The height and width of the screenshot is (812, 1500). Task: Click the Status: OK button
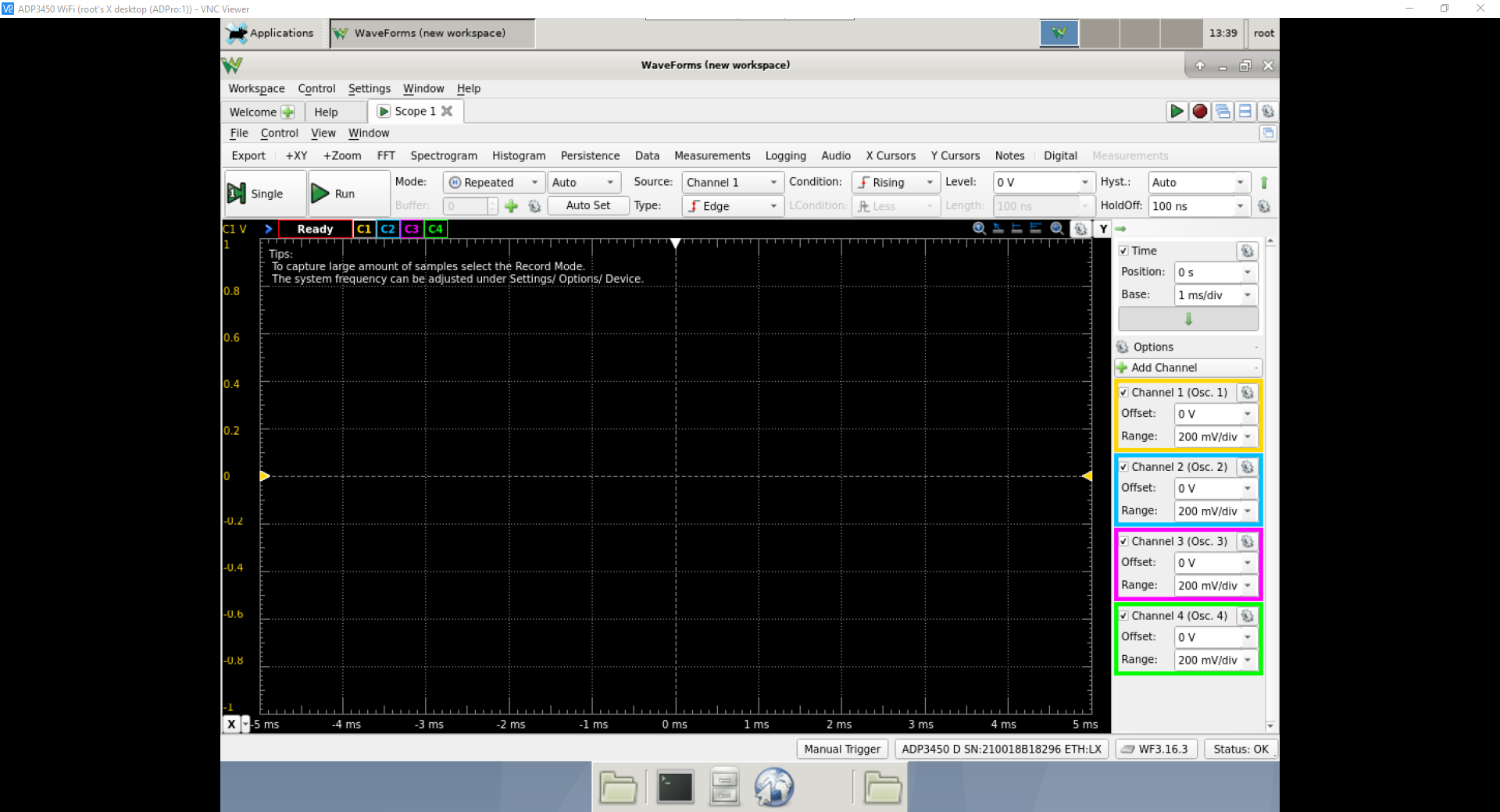coord(1241,750)
